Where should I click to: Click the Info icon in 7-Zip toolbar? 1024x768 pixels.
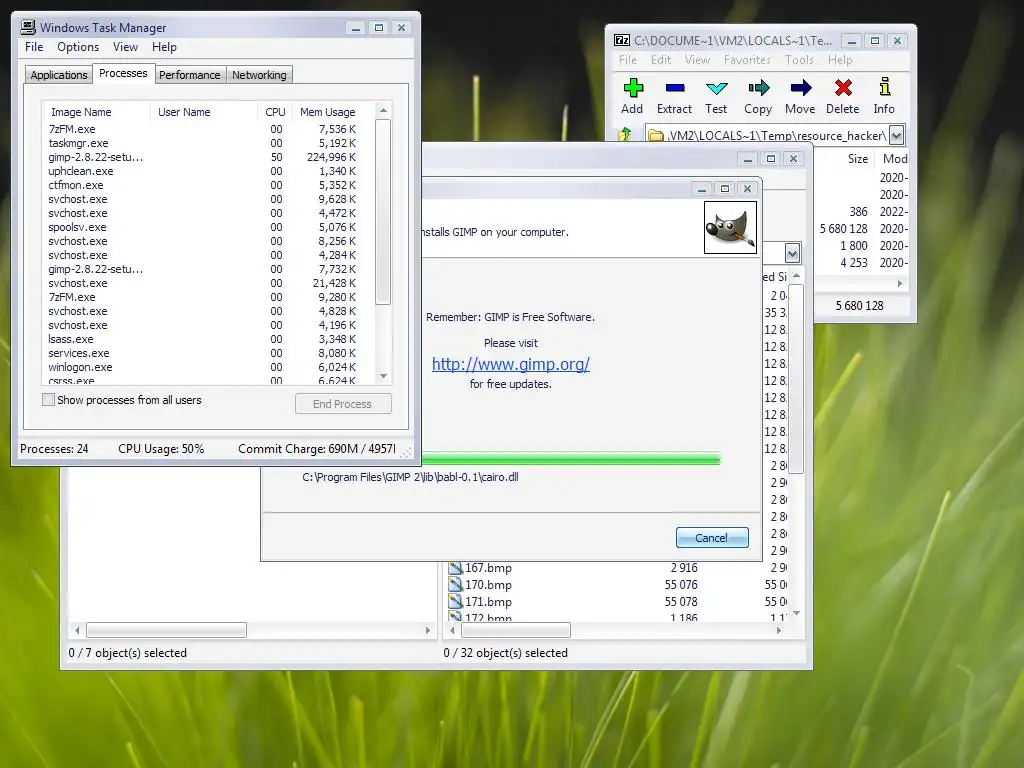click(884, 87)
